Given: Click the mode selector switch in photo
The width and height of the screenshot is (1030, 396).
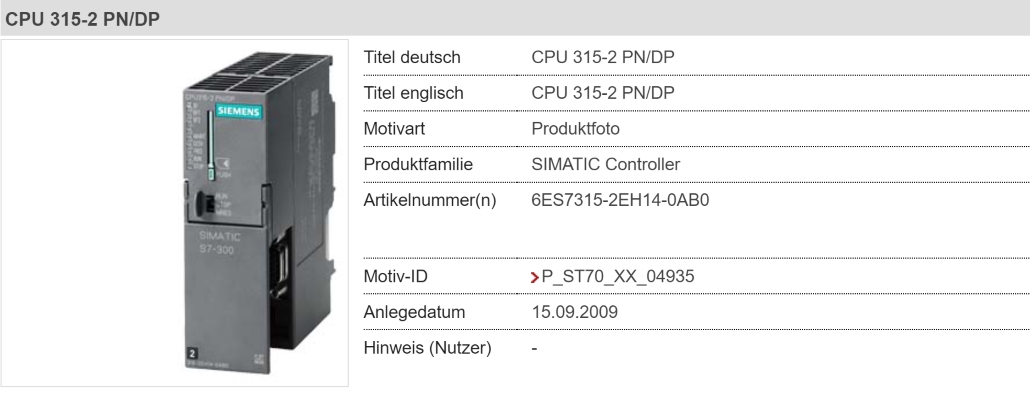Looking at the screenshot, I should [206, 202].
